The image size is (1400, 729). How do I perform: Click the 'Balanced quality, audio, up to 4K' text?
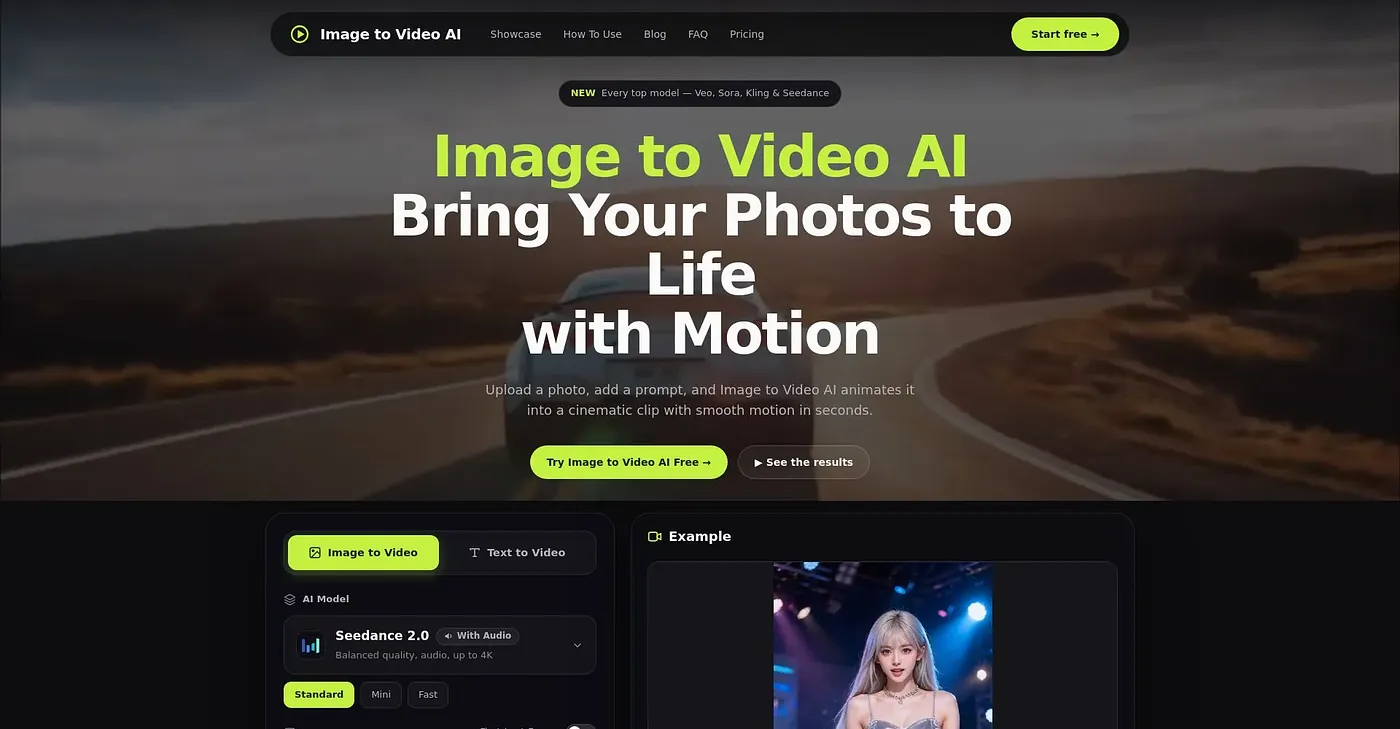point(414,655)
